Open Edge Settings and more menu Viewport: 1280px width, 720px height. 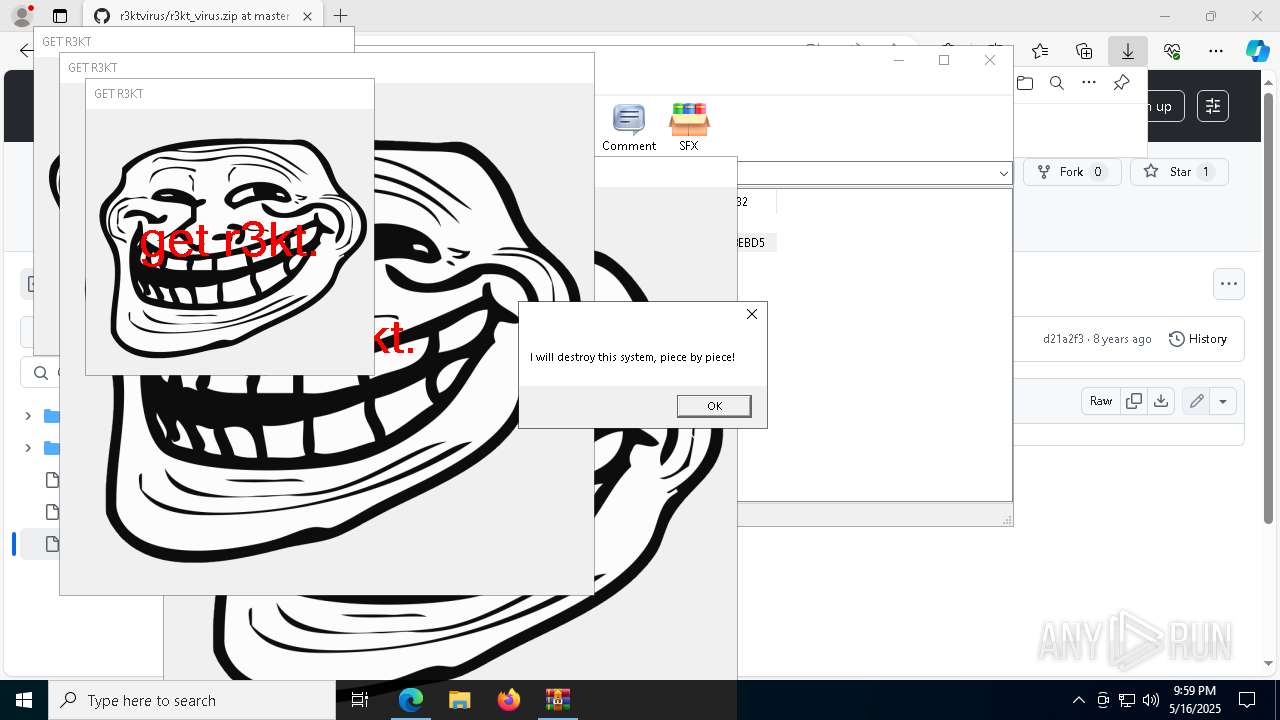tap(1216, 50)
